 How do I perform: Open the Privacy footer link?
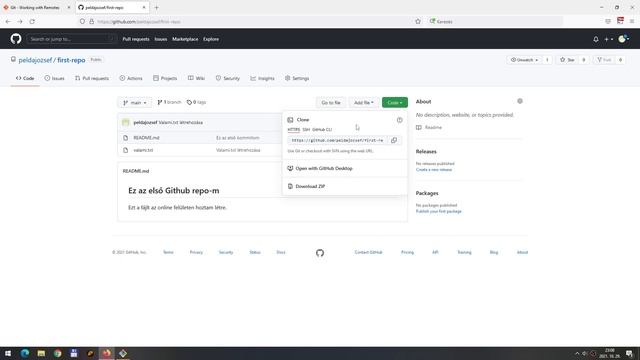tap(196, 252)
